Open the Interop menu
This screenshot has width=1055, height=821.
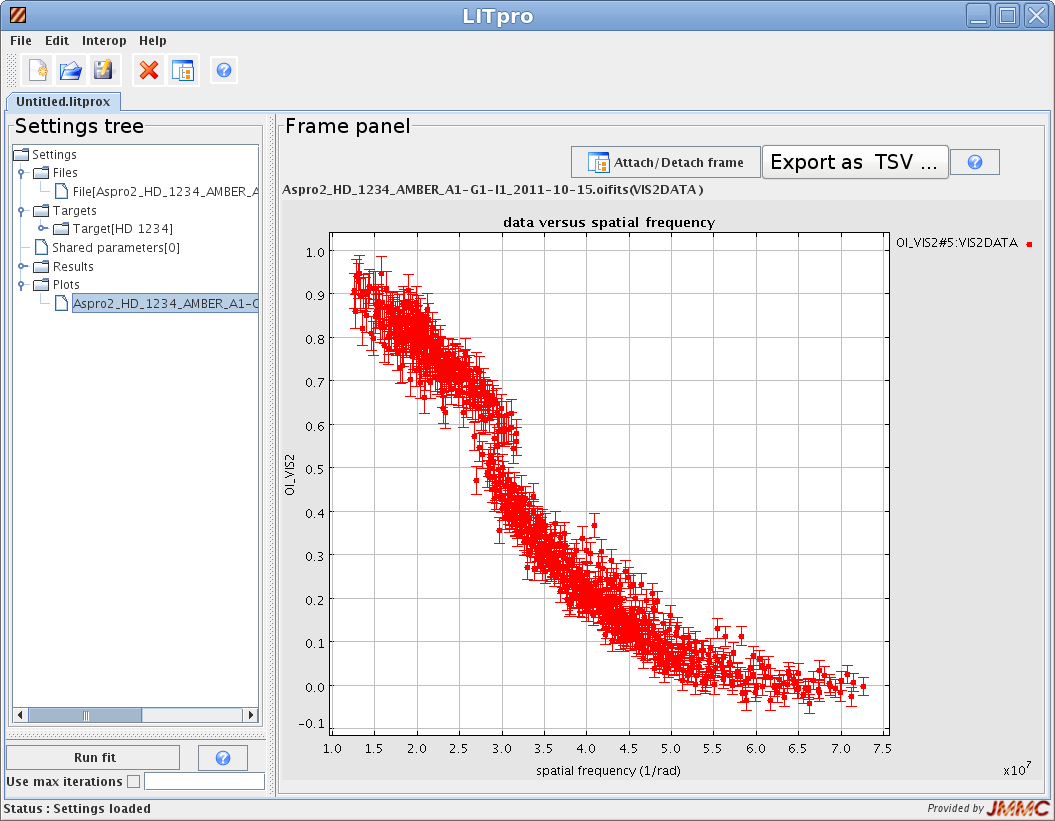pyautogui.click(x=104, y=40)
